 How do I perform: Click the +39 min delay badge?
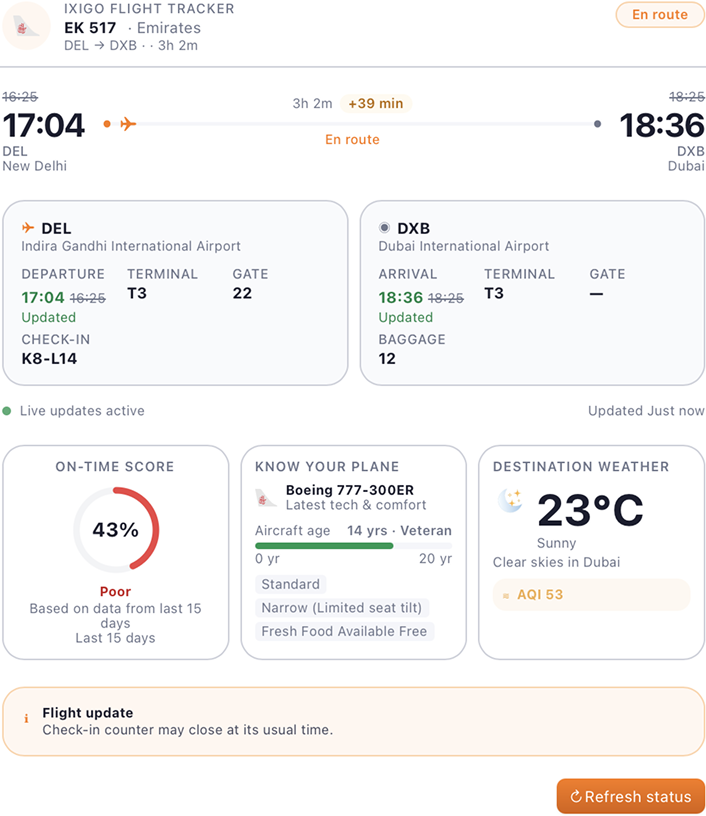pyautogui.click(x=375, y=104)
